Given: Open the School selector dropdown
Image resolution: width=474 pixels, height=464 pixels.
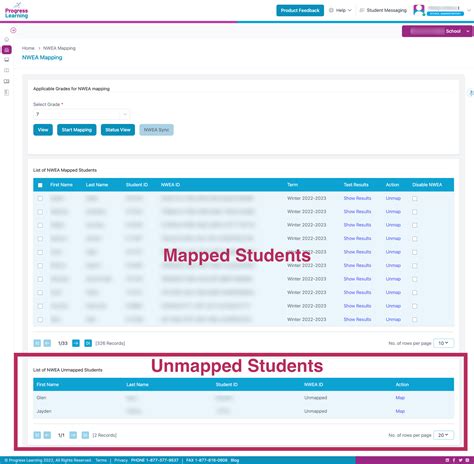Looking at the screenshot, I should click(438, 31).
